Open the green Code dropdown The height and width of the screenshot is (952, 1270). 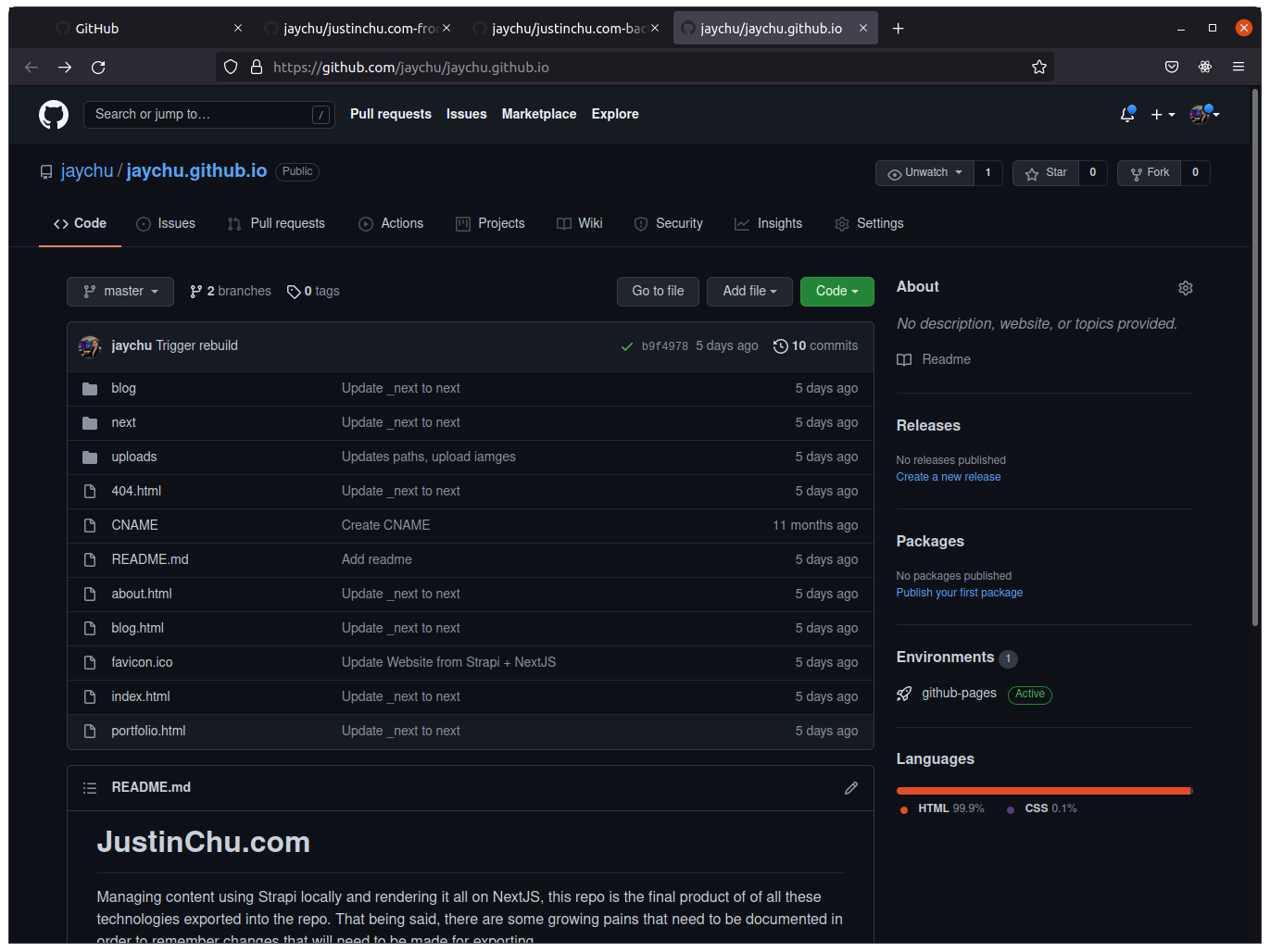[x=837, y=292]
